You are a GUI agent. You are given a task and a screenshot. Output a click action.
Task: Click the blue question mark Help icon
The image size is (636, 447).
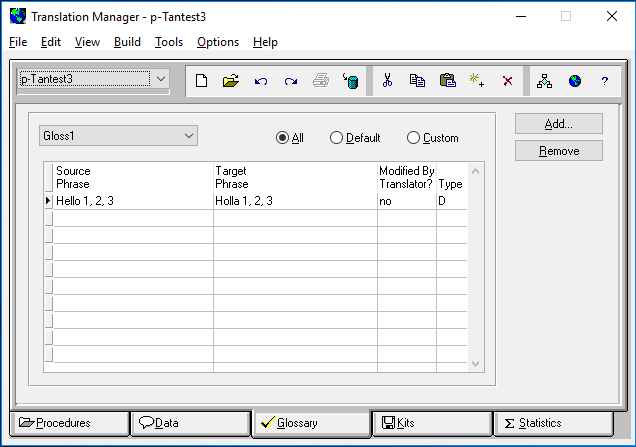[605, 81]
